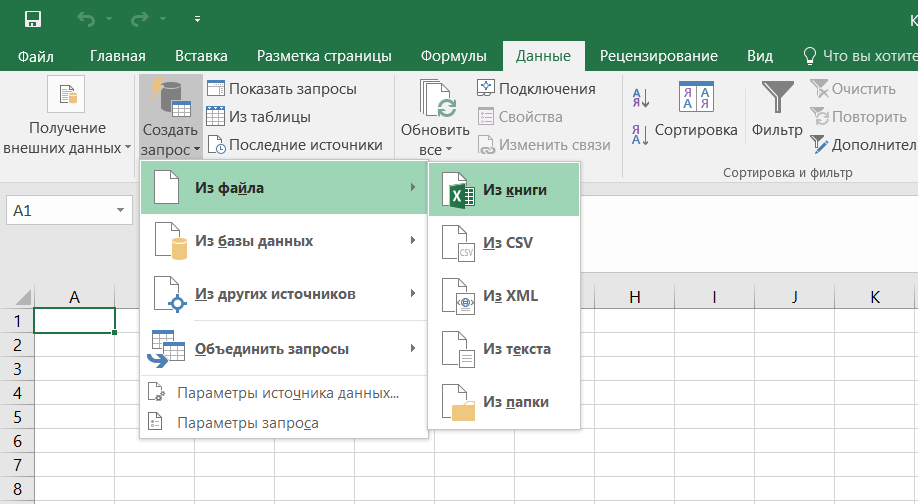The height and width of the screenshot is (504, 918).
Task: Click the Sort A to Z ascending icon
Action: pyautogui.click(x=641, y=98)
